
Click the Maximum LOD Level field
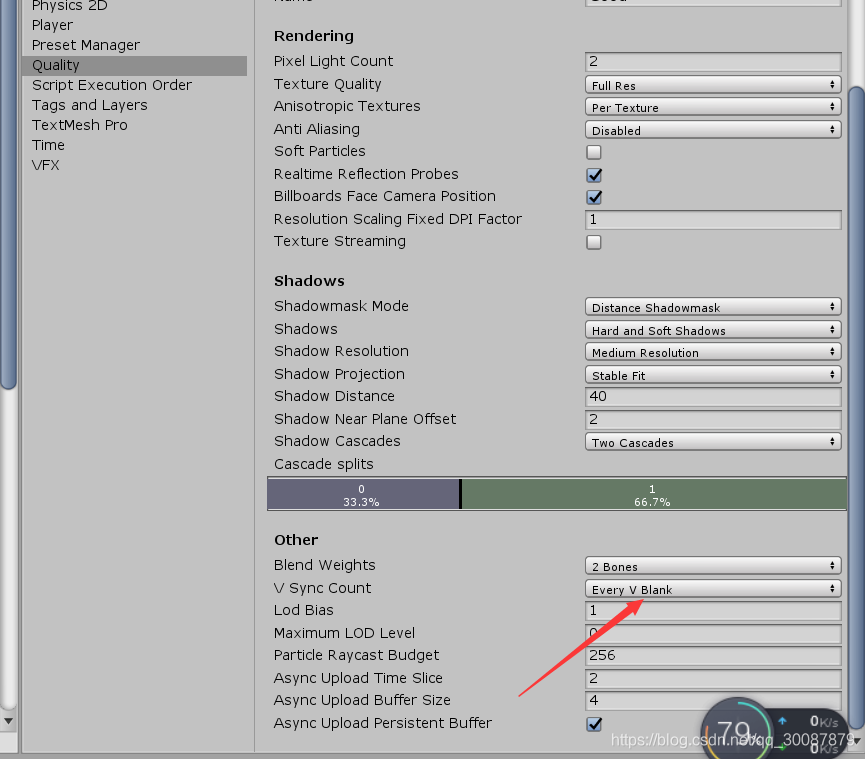click(x=713, y=633)
